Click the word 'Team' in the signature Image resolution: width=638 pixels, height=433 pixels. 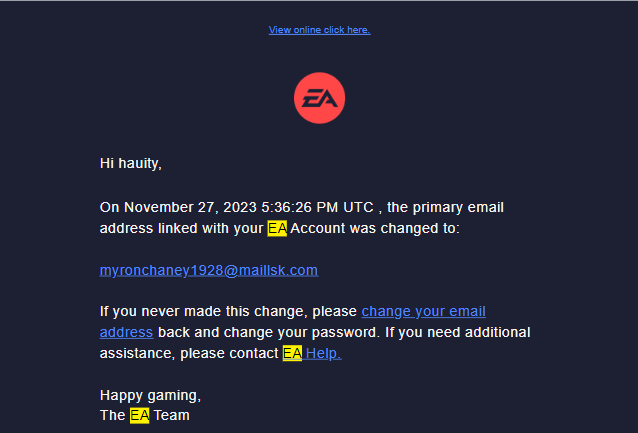(x=171, y=415)
